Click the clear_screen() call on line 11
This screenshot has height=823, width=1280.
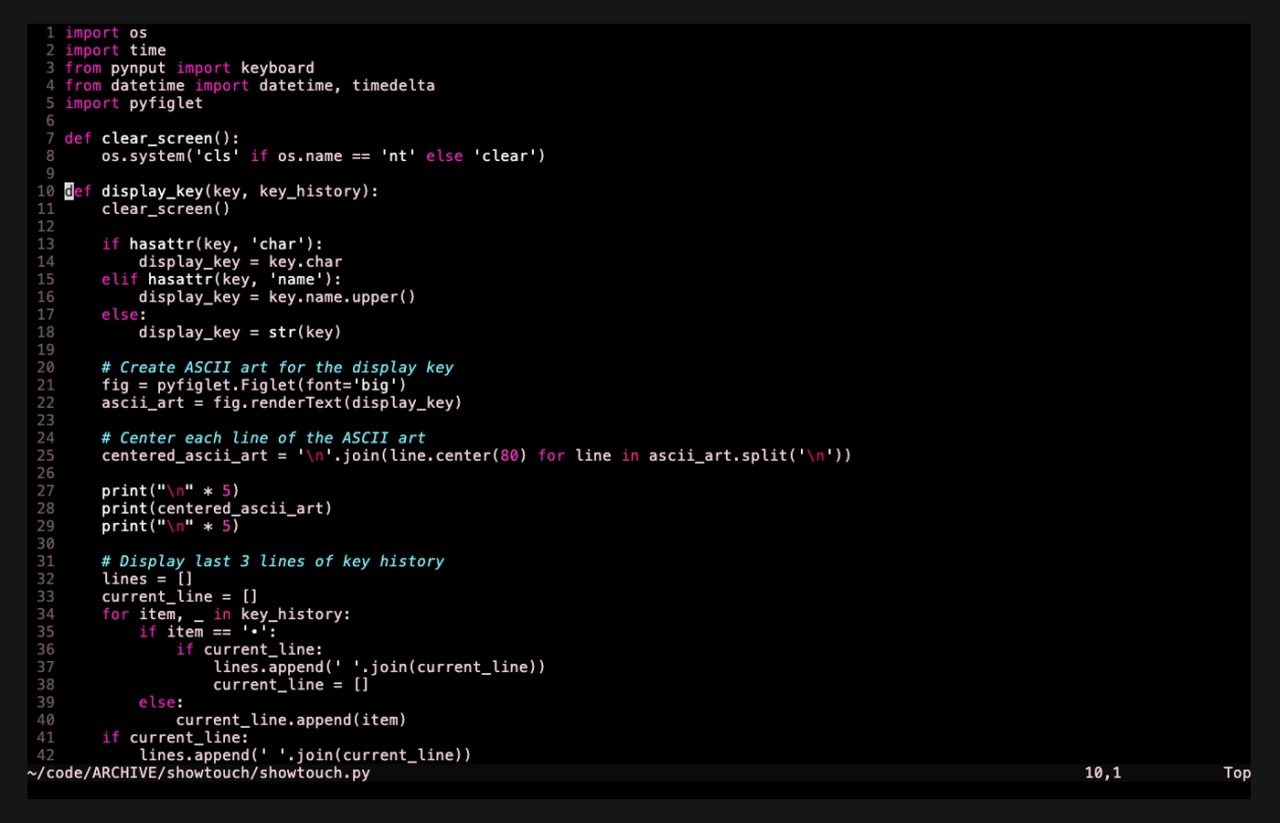click(166, 209)
